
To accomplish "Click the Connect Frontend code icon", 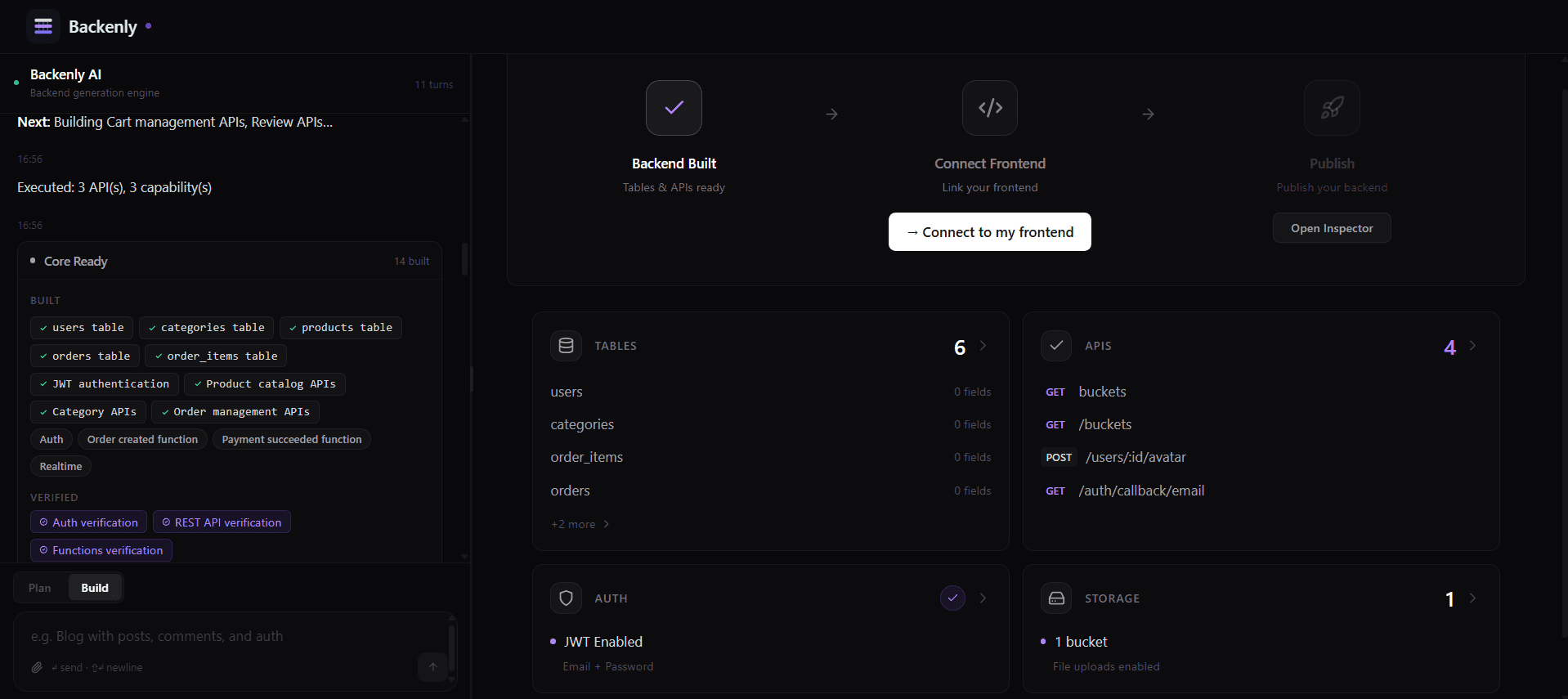I will click(990, 108).
